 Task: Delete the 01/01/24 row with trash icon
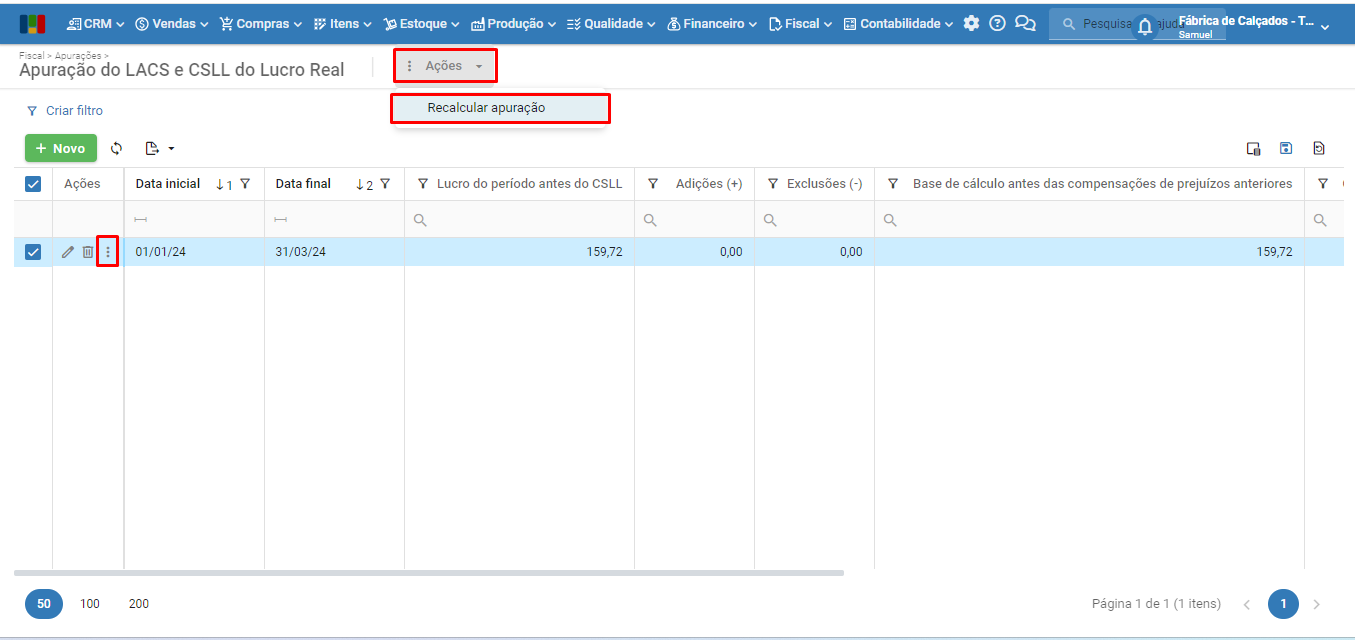(x=88, y=252)
